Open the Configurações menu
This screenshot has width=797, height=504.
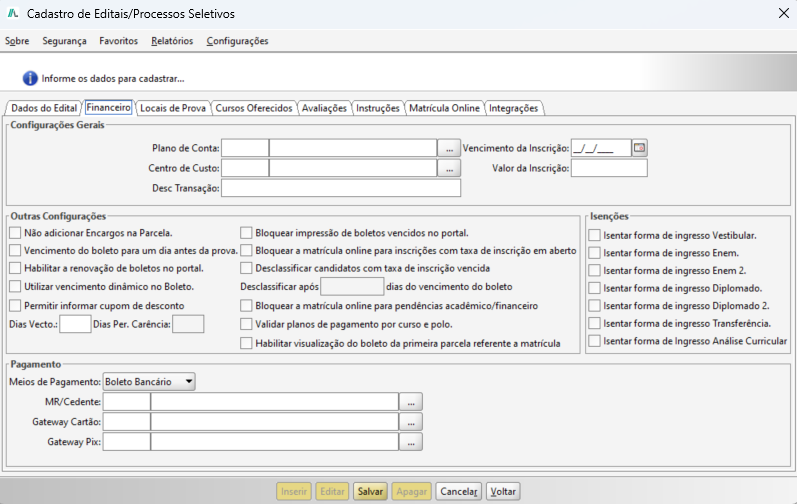coord(237,41)
